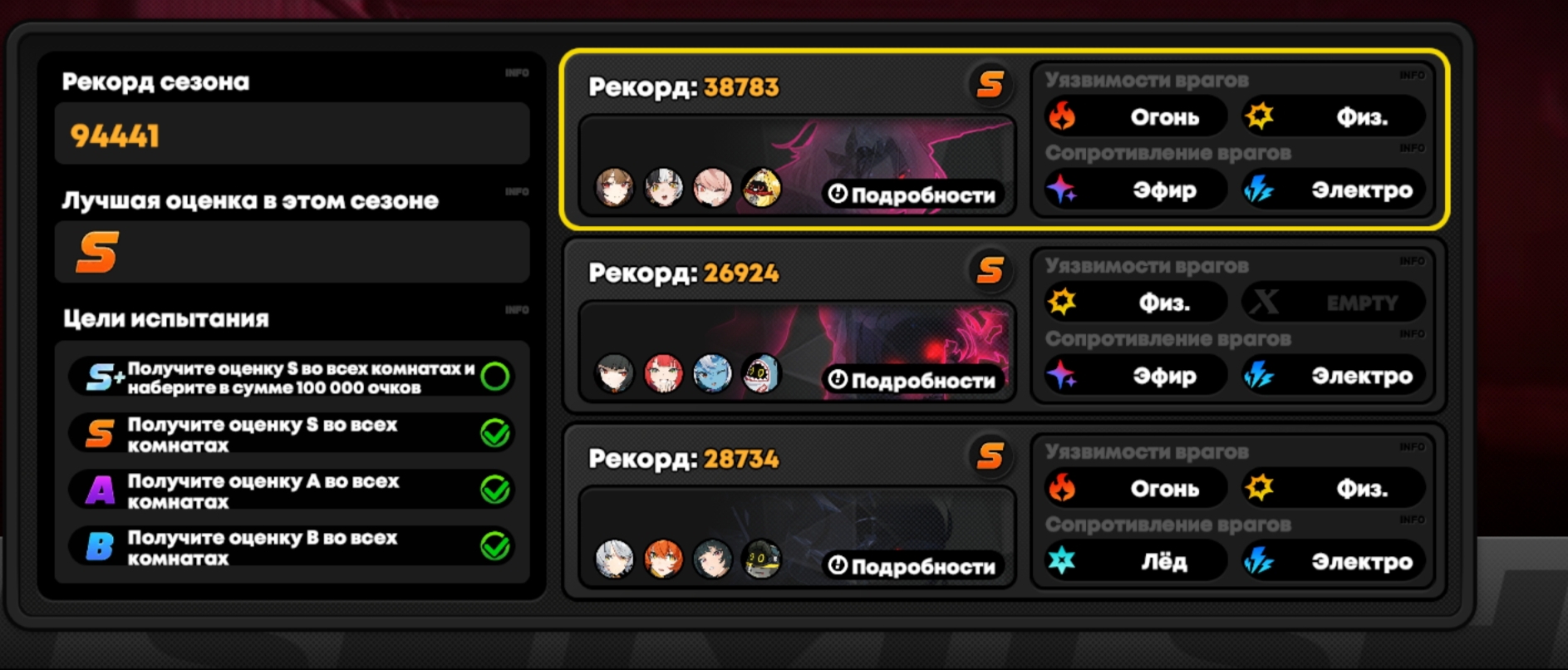Viewport: 1568px width, 670px height.
Task: Open Подробности for the third room
Action: click(912, 566)
